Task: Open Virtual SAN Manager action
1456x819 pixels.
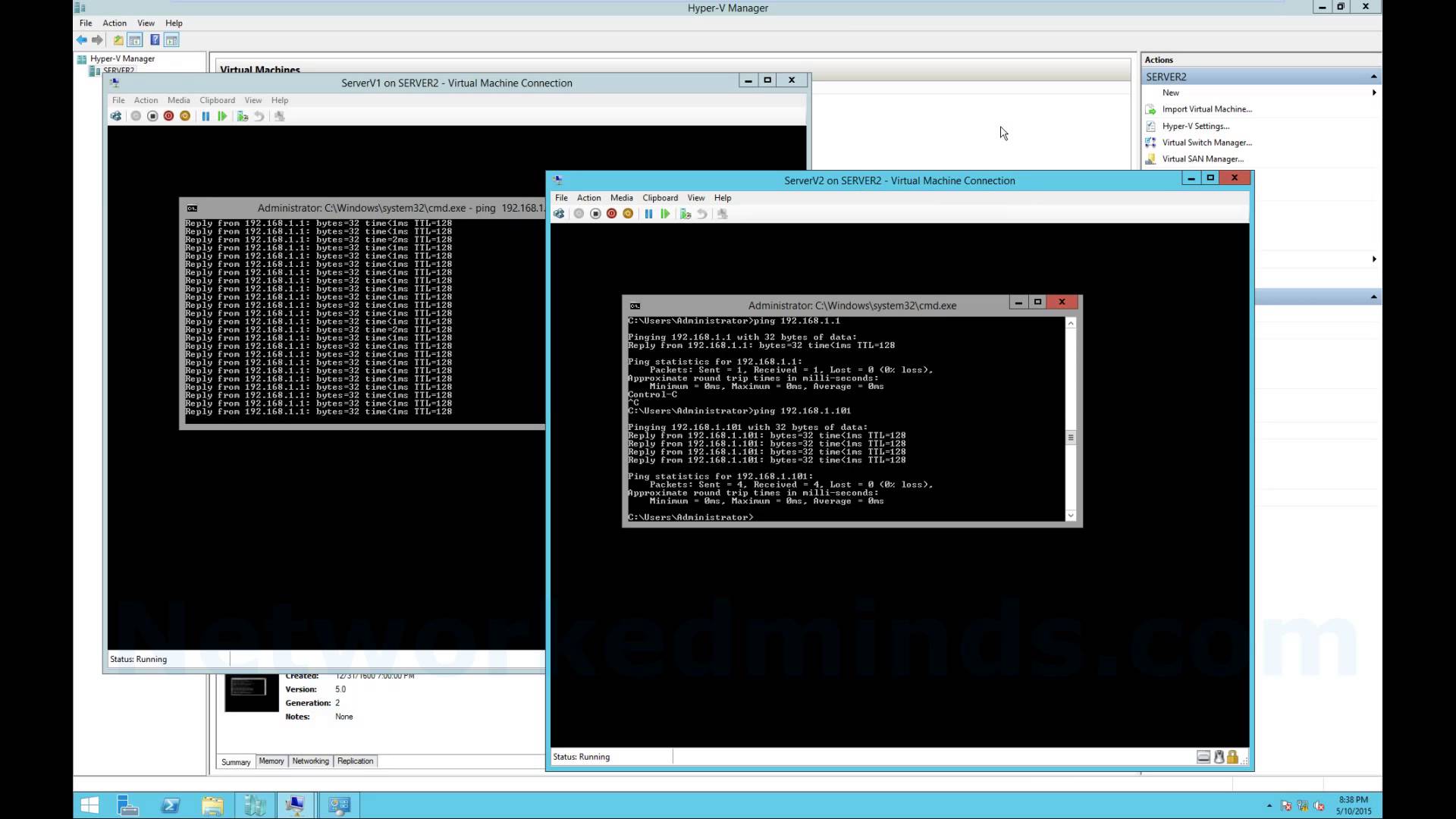Action: 1203,159
